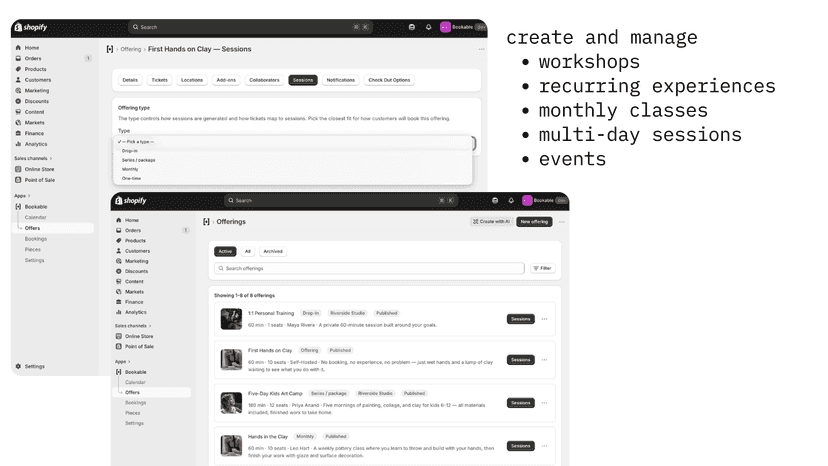The width and height of the screenshot is (828, 466).
Task: Click Bookable breadcrumb icon beside Offerings title
Action: (206, 222)
